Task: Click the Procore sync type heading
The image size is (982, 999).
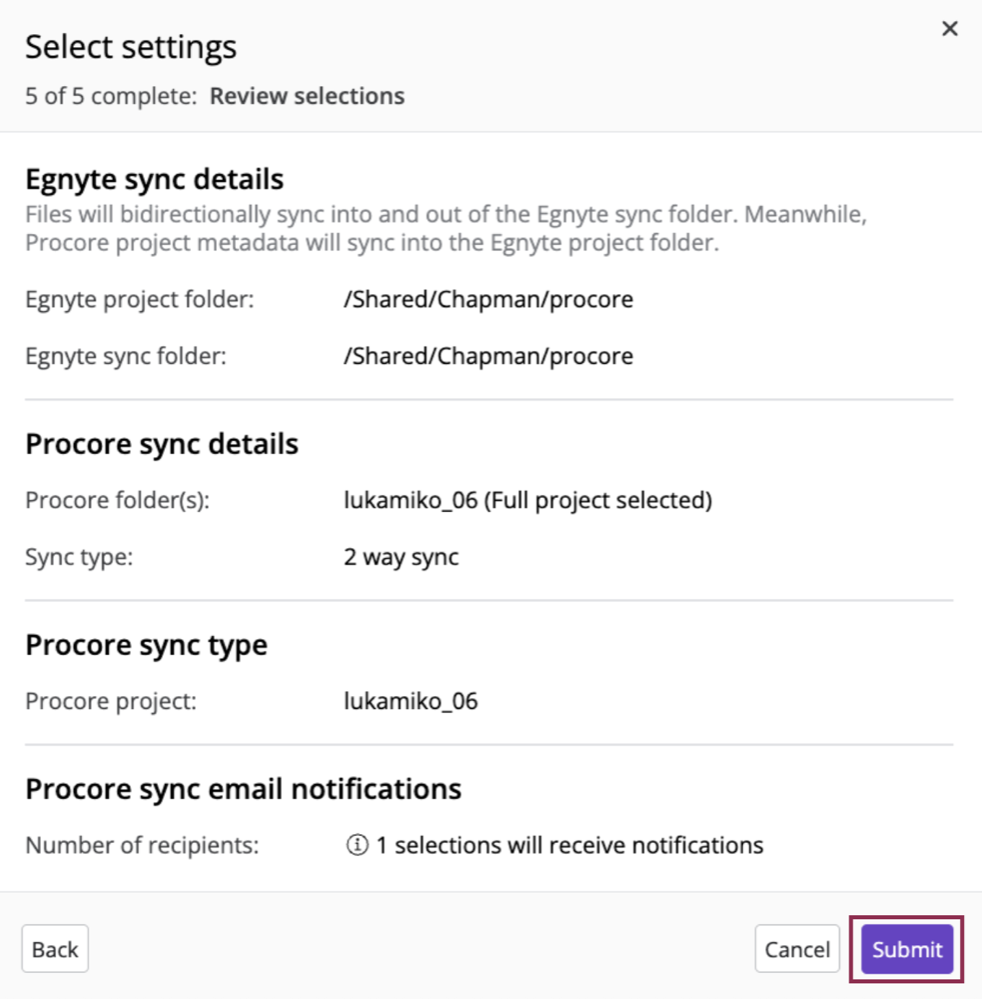Action: 146,644
